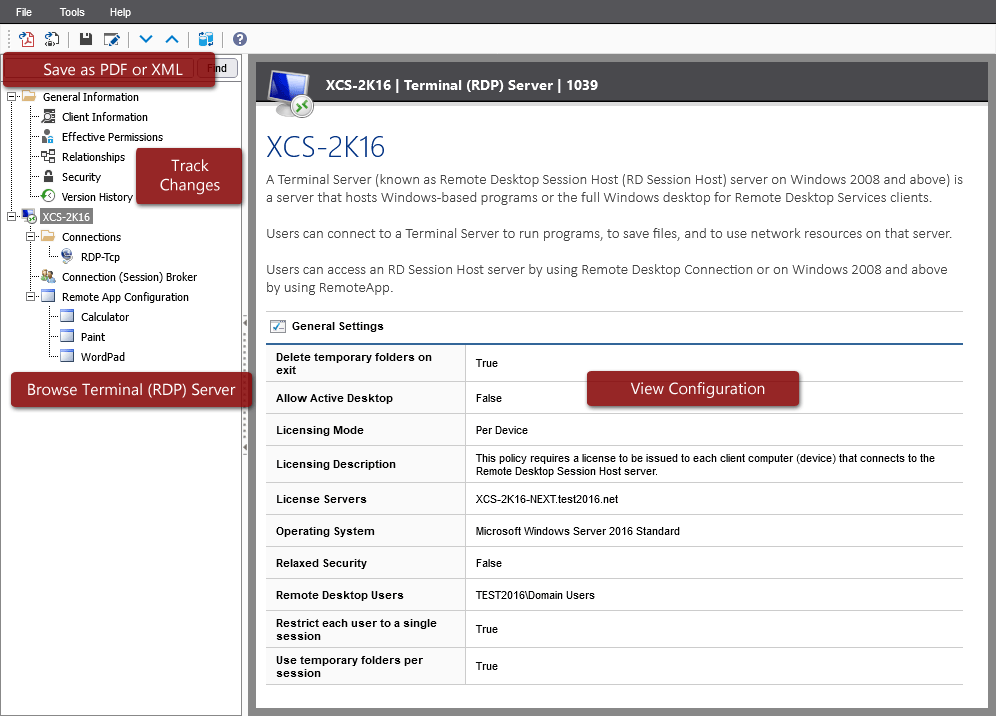
Task: Click the Find button
Action: click(218, 68)
